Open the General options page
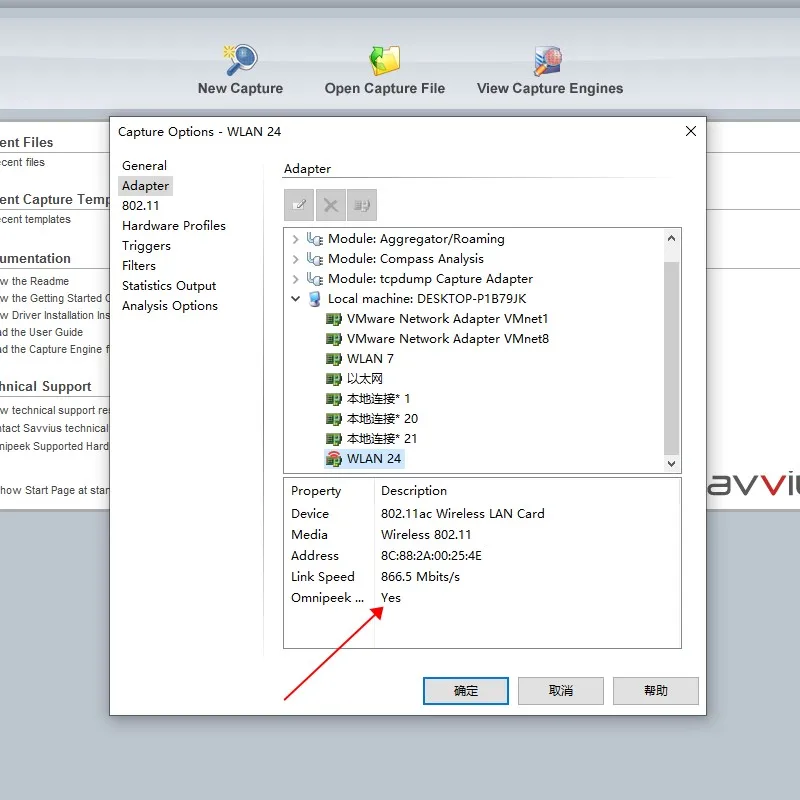800x800 pixels. pos(144,166)
